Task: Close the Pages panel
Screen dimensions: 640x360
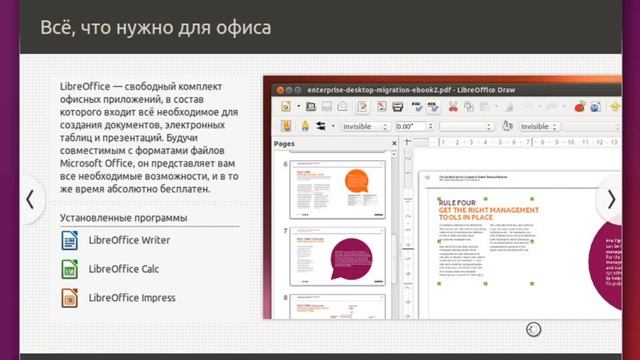Action: pyautogui.click(x=394, y=143)
